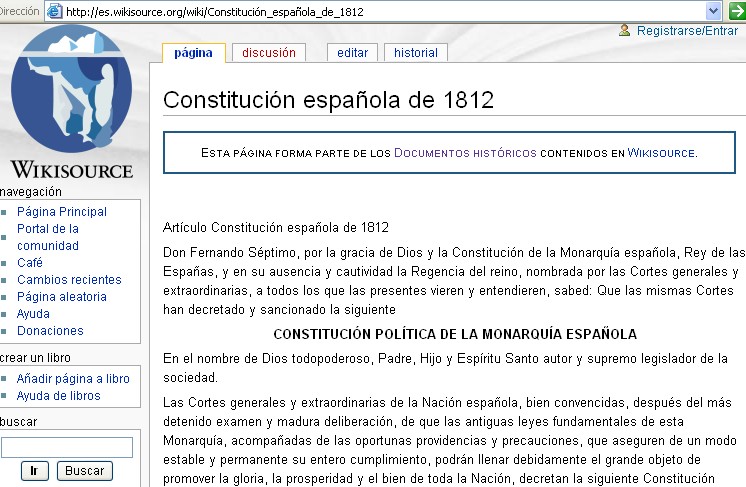The image size is (746, 487).
Task: Click the Donaciones link
Action: coord(50,331)
